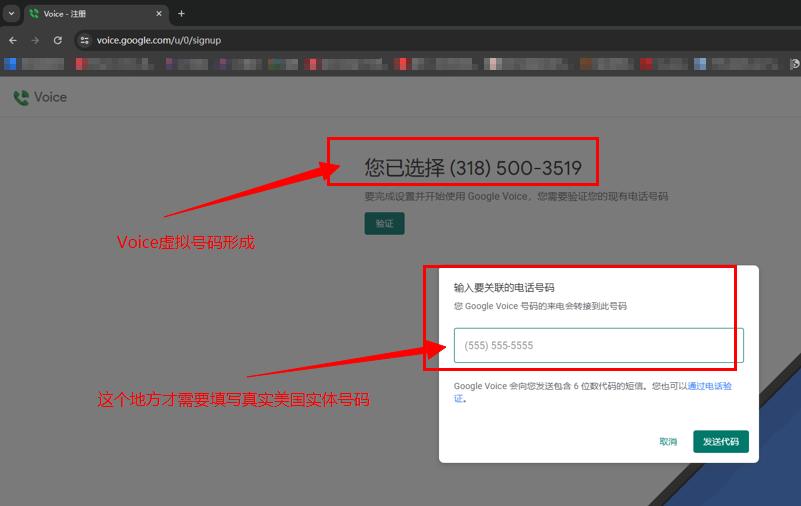
Task: Cancel the dialog with 取消
Action: click(x=668, y=442)
